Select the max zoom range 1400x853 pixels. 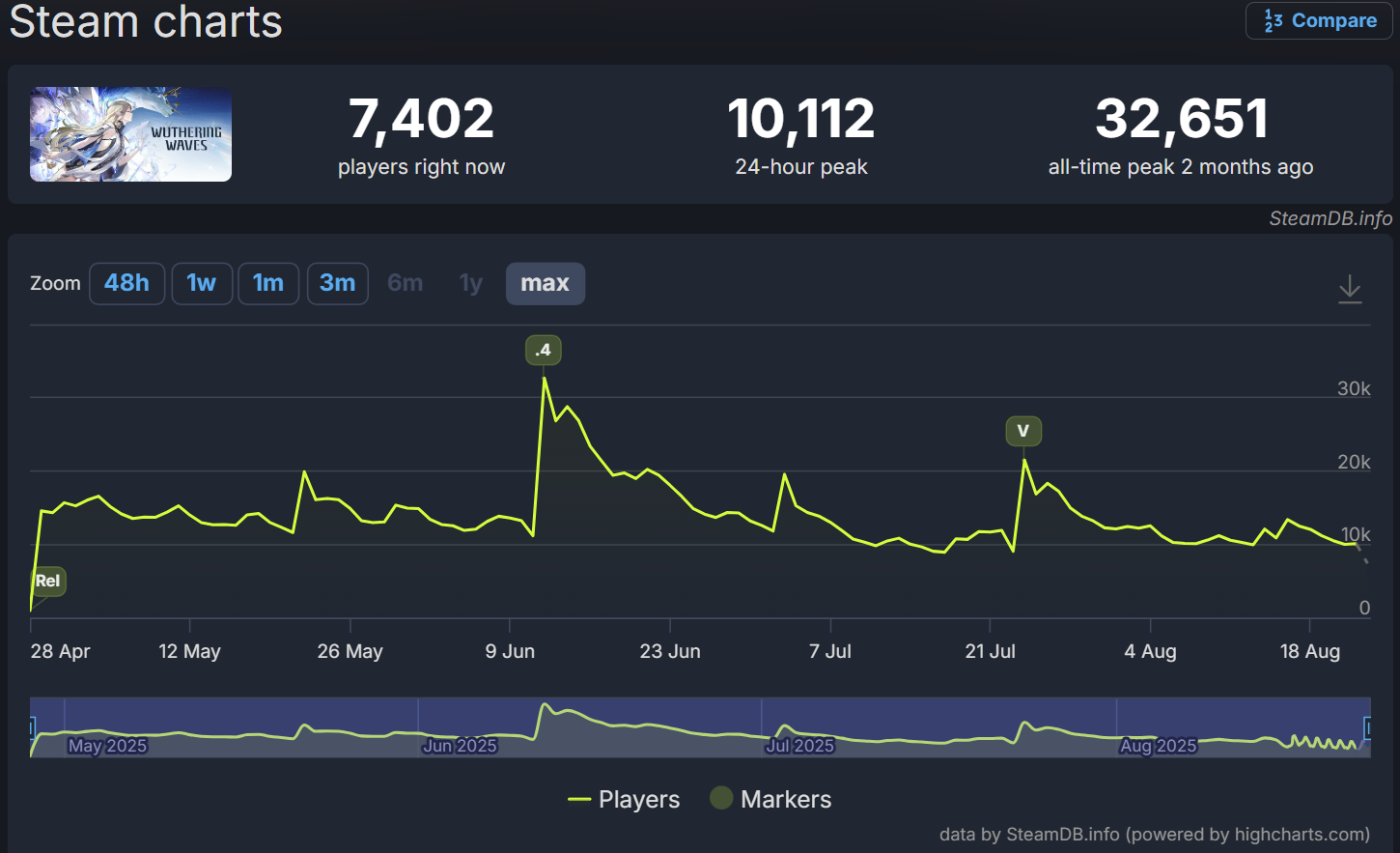[546, 283]
